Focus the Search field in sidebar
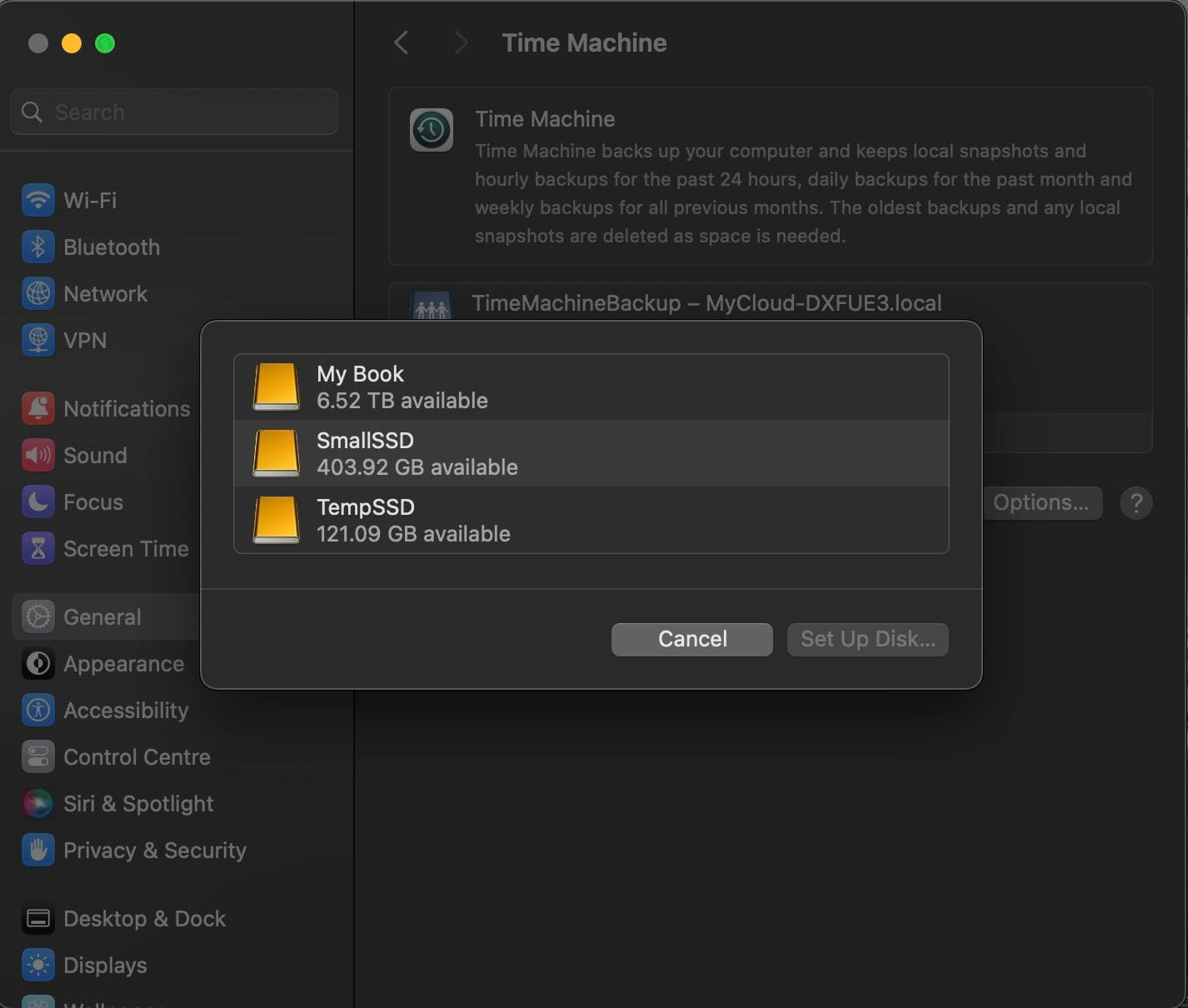 174,112
